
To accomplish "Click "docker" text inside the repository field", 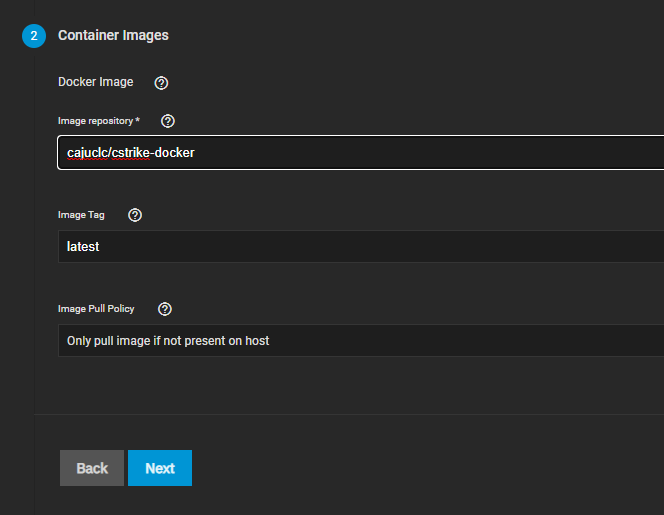I will coord(173,153).
